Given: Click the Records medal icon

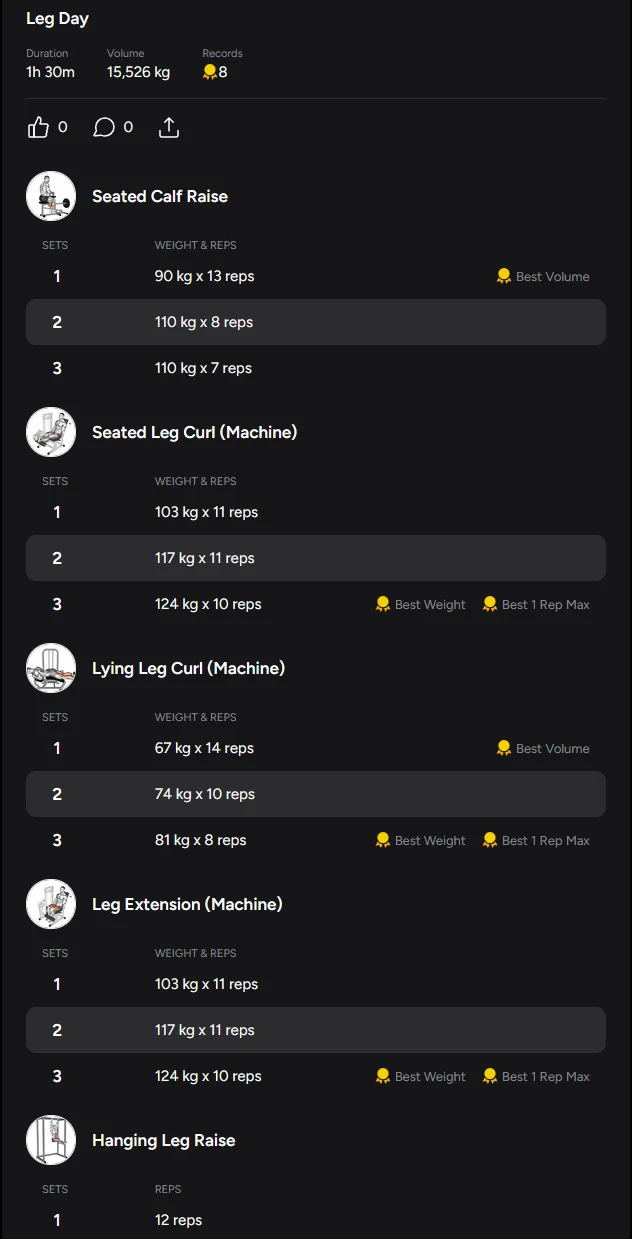Looking at the screenshot, I should click(x=209, y=72).
